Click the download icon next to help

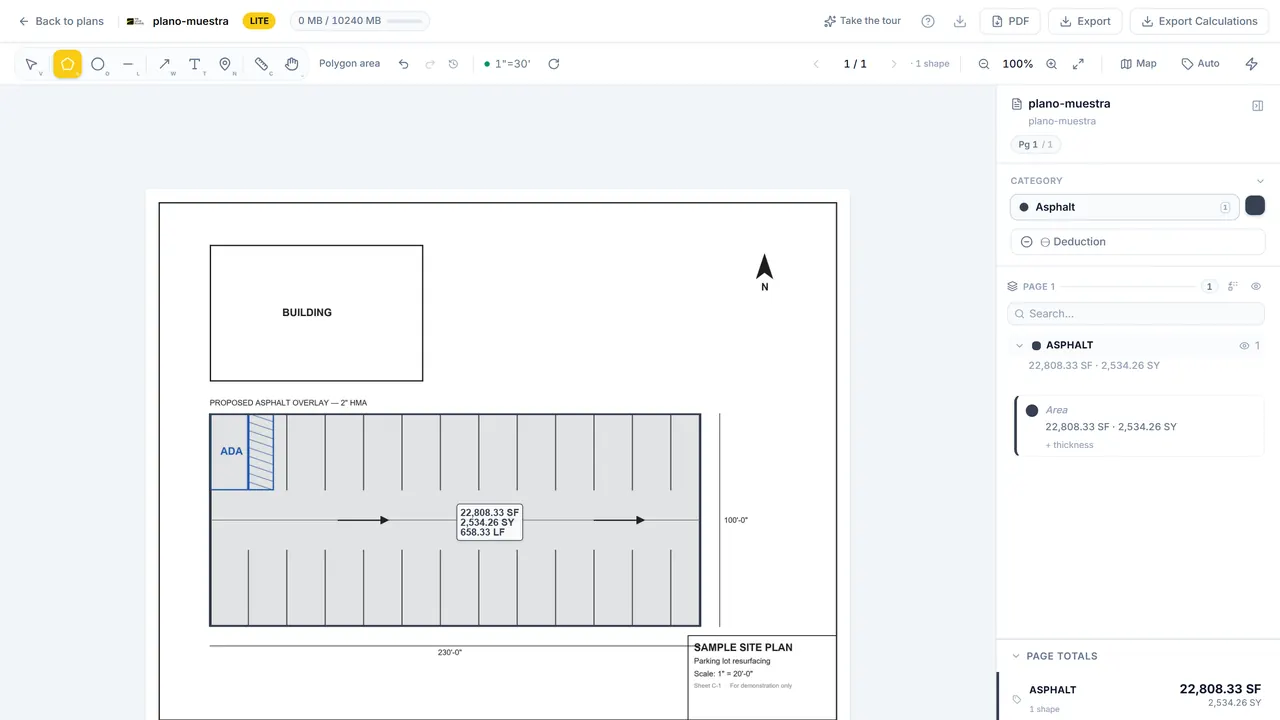(960, 21)
